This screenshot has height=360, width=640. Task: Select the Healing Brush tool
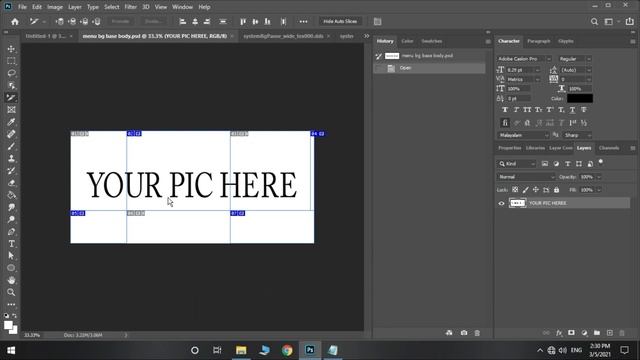[x=11, y=134]
